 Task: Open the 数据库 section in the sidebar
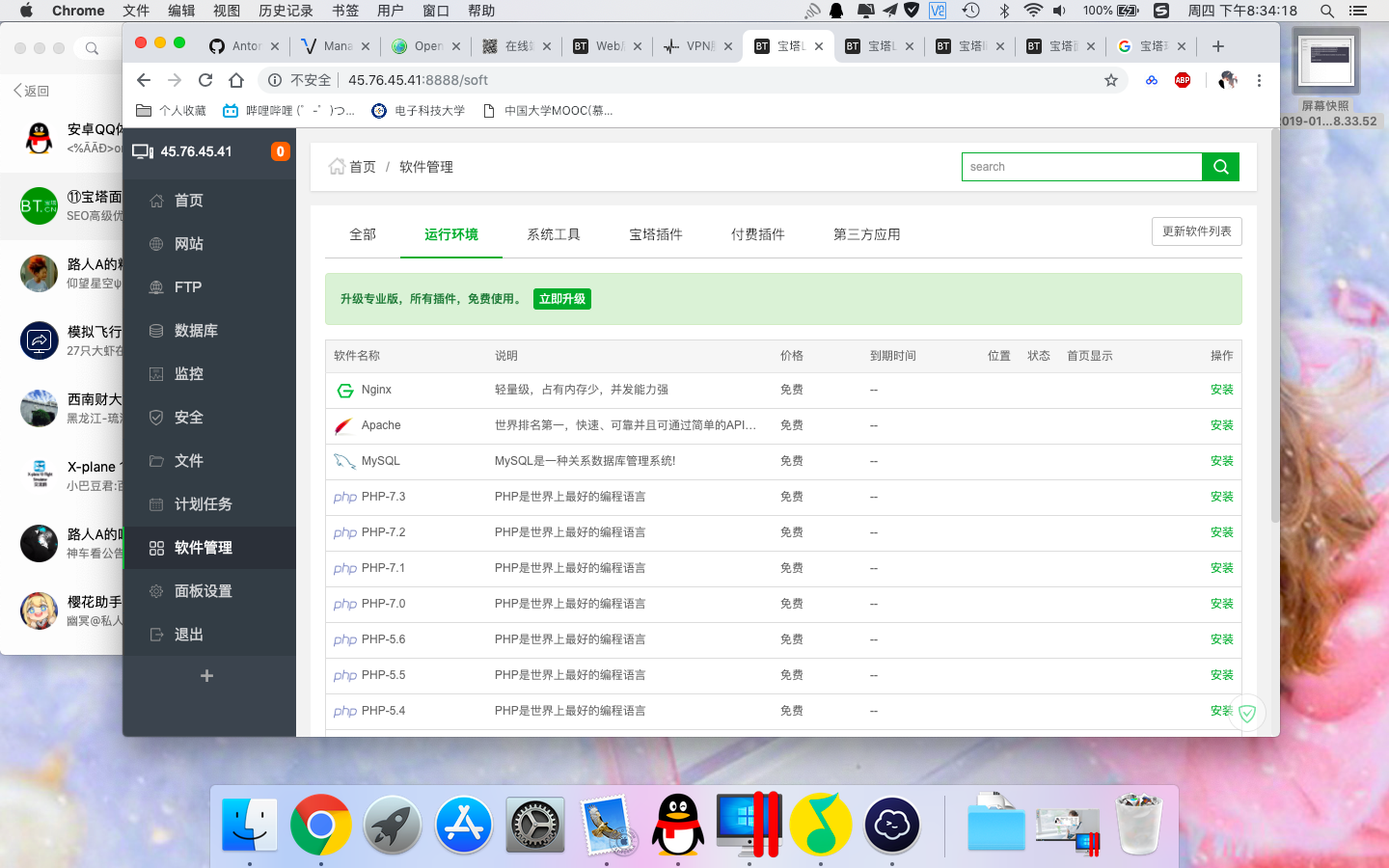pyautogui.click(x=209, y=331)
